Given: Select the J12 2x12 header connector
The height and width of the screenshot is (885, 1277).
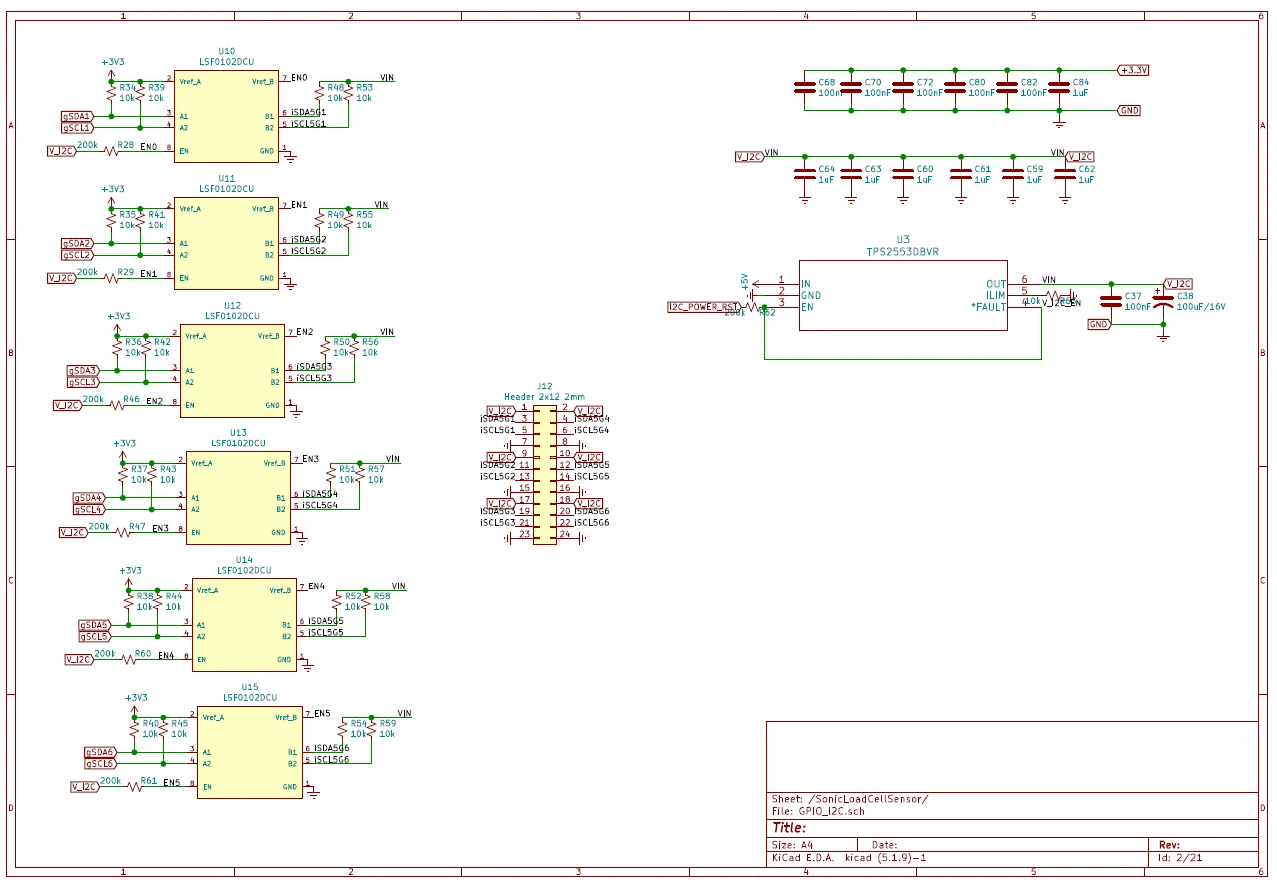Looking at the screenshot, I should (x=544, y=474).
